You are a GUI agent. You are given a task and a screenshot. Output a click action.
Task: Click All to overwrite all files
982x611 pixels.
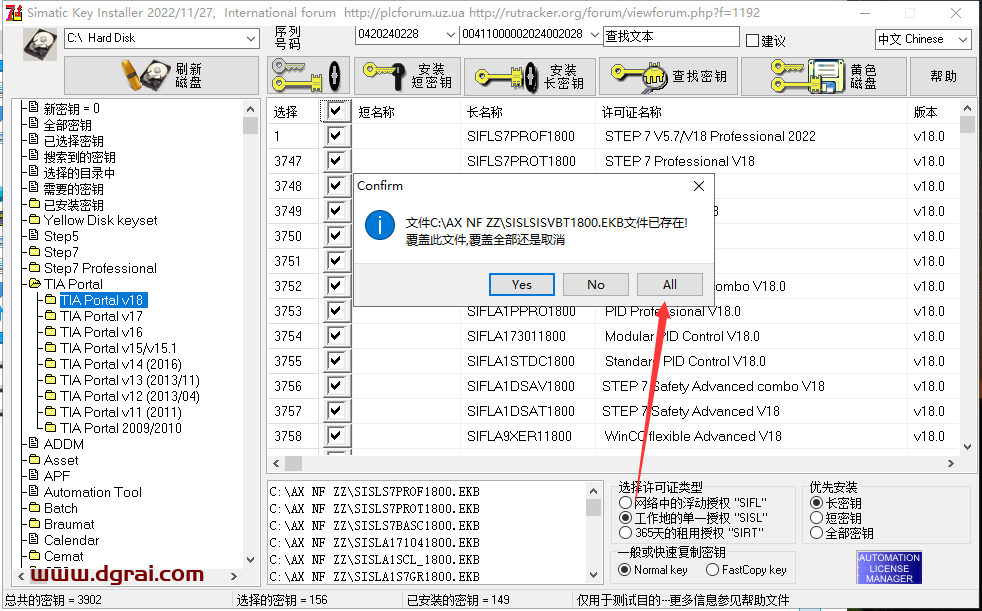669,285
